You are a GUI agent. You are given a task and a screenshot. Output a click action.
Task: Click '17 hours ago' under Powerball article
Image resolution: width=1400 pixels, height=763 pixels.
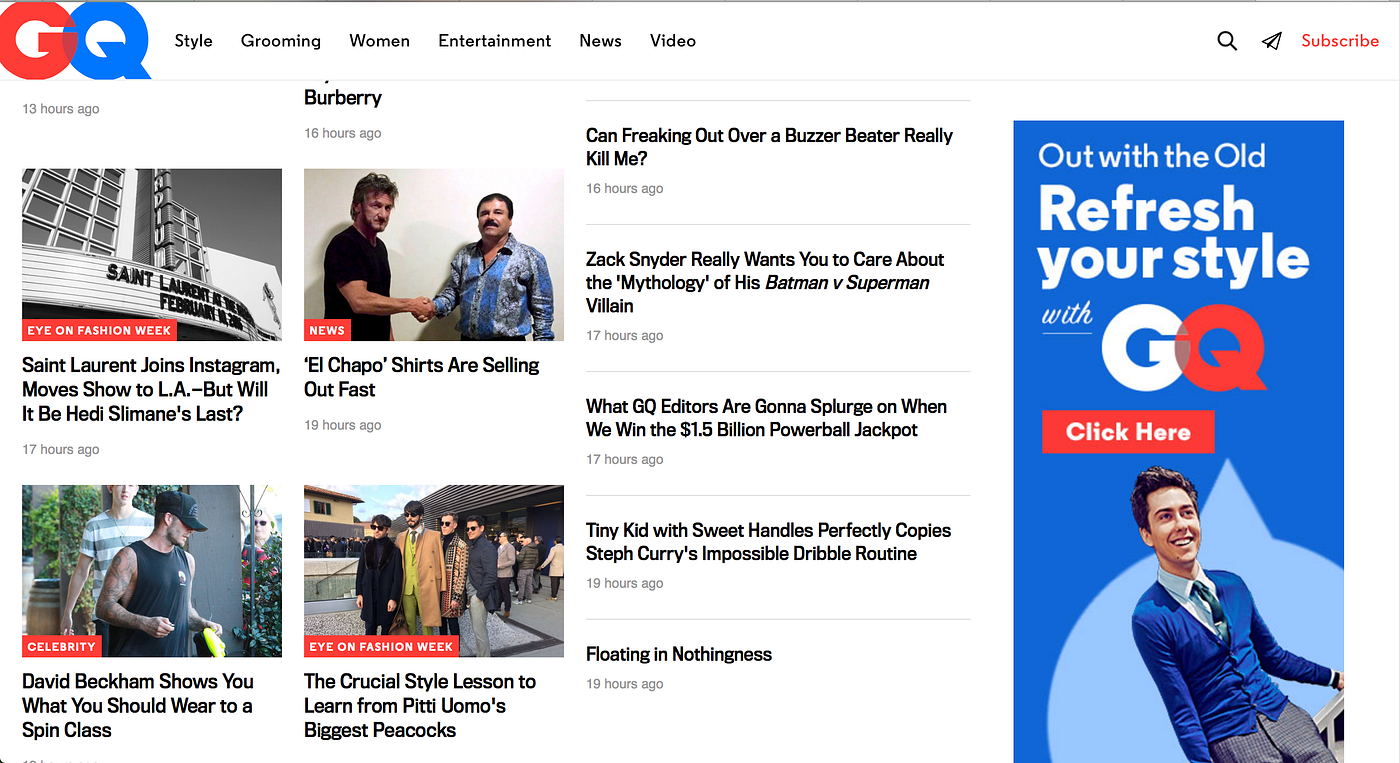click(x=625, y=459)
